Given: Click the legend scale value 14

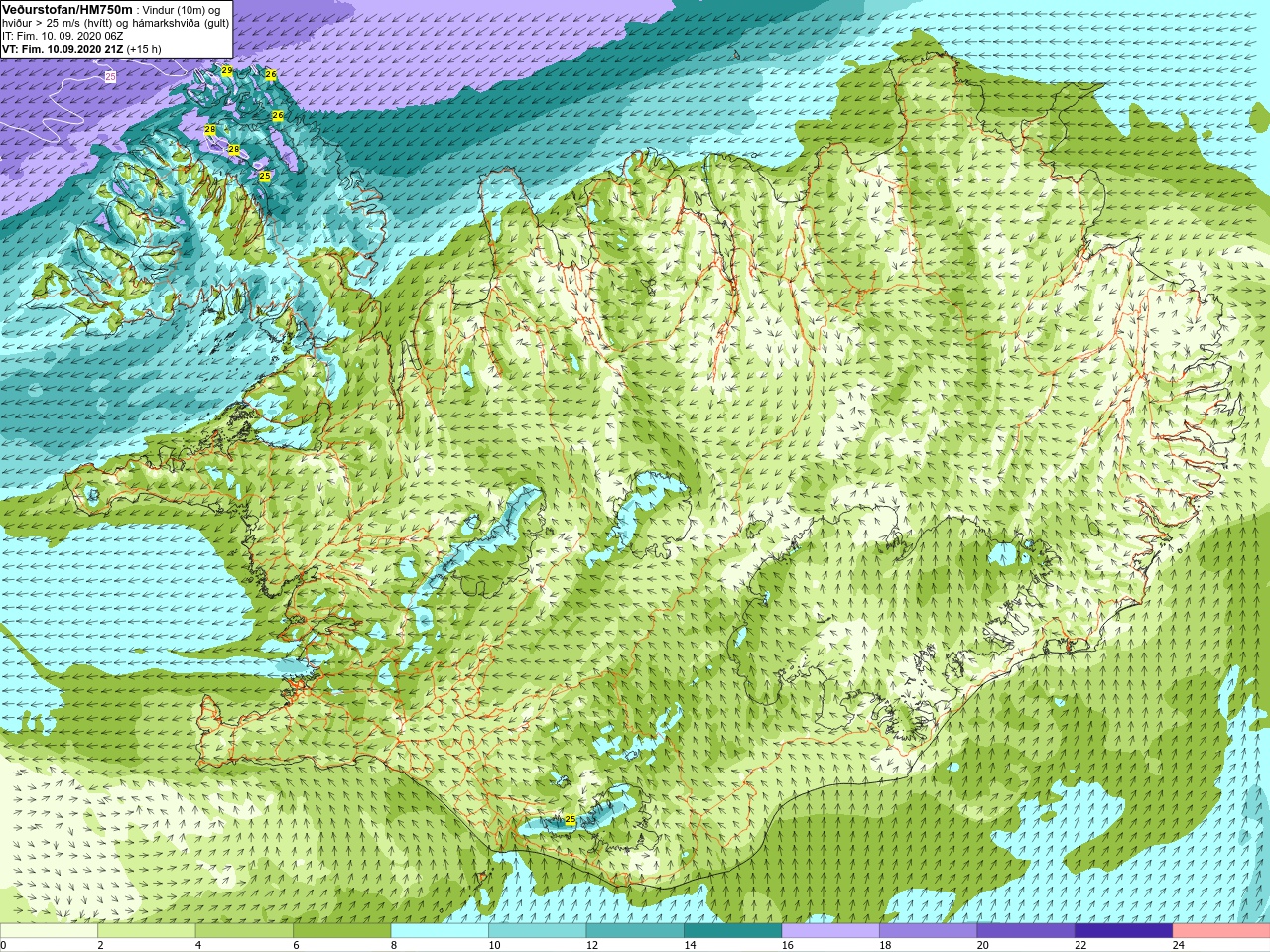Looking at the screenshot, I should coord(690,945).
